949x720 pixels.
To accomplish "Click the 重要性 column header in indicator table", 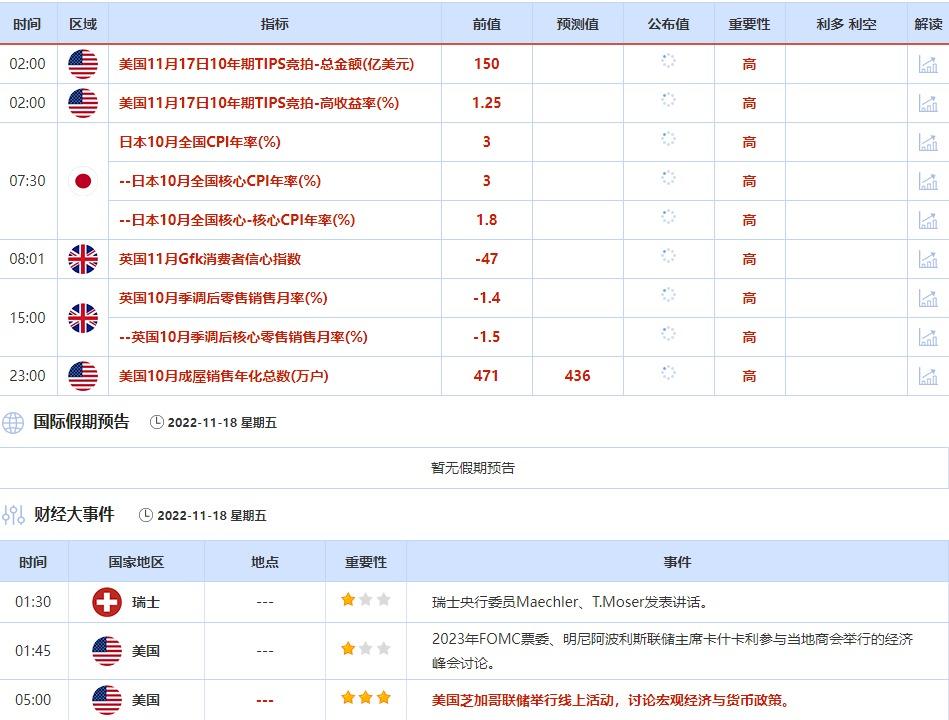I will pyautogui.click(x=749, y=24).
